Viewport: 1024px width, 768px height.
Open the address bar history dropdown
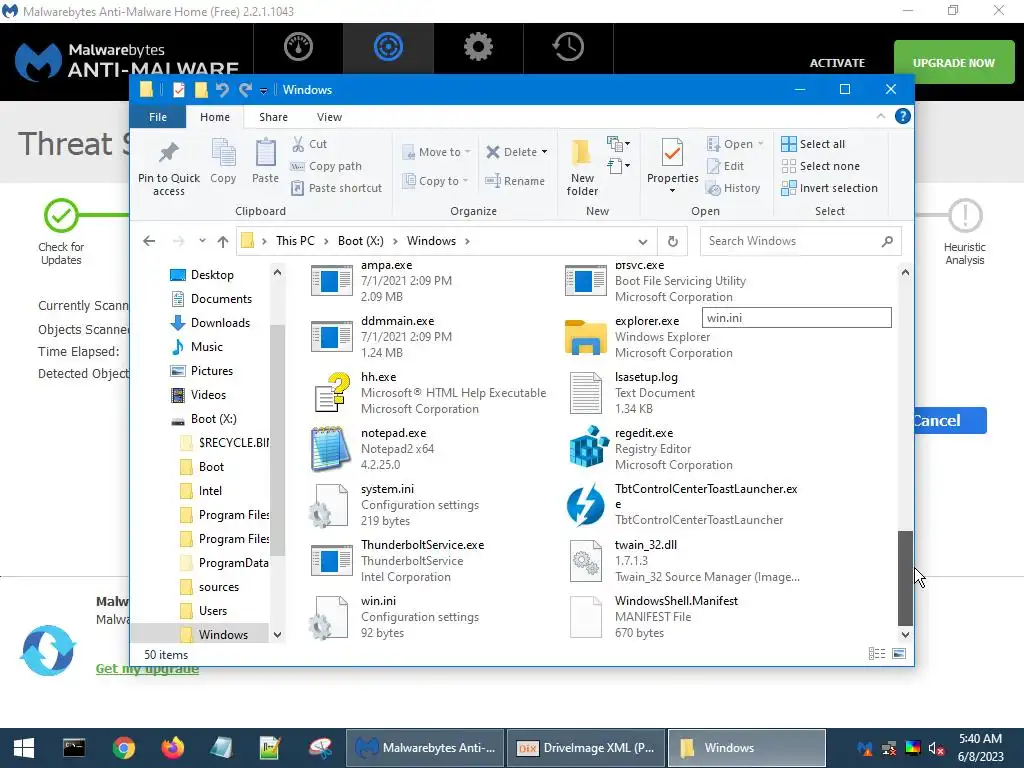coord(643,242)
